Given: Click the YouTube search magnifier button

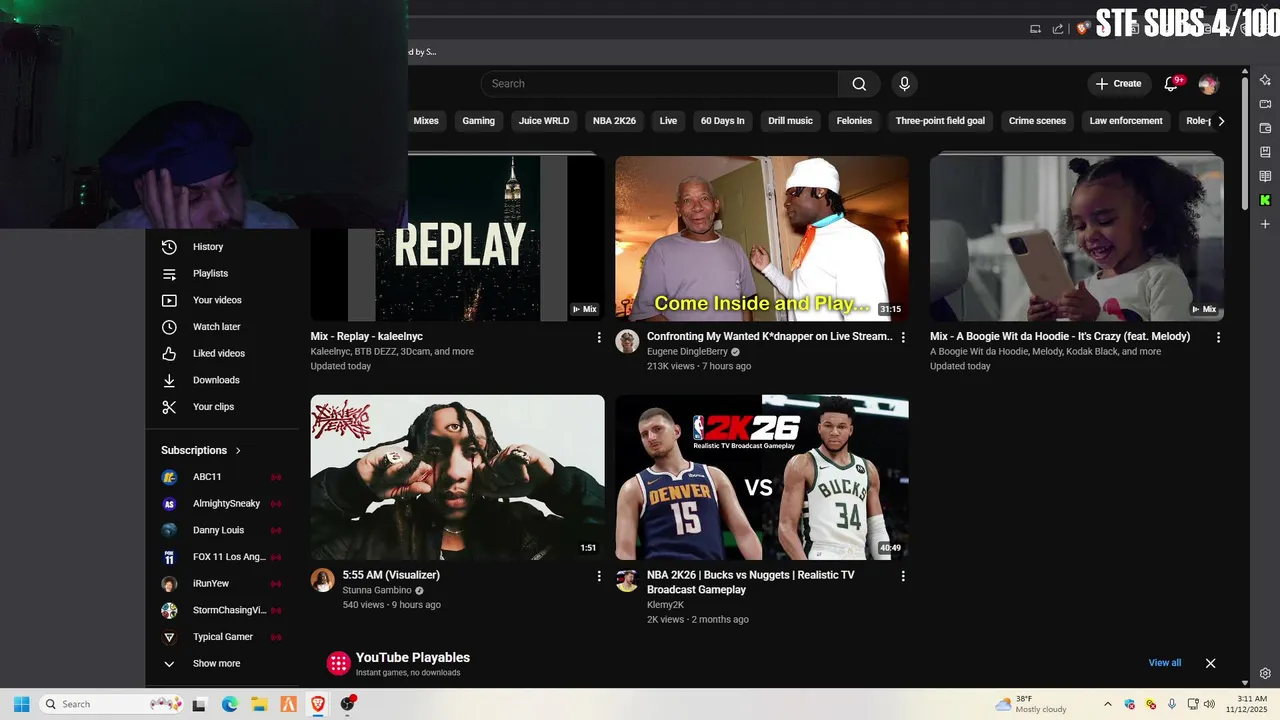Looking at the screenshot, I should click(859, 84).
